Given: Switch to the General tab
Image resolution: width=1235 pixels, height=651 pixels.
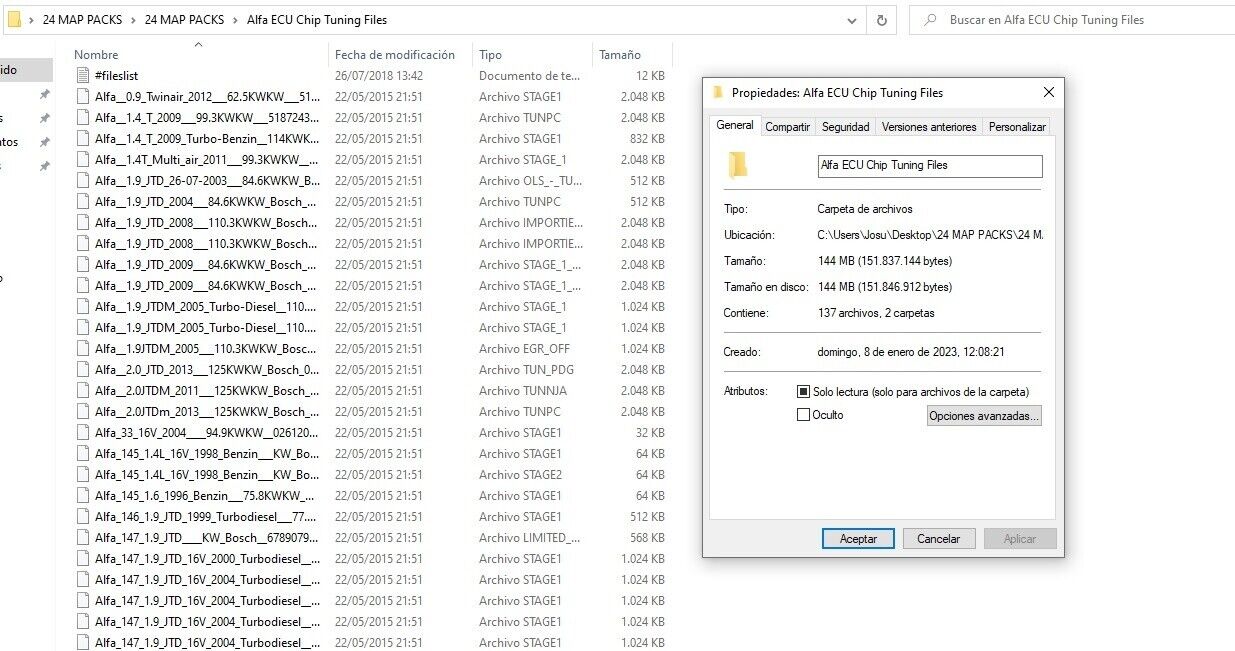Looking at the screenshot, I should coord(735,126).
